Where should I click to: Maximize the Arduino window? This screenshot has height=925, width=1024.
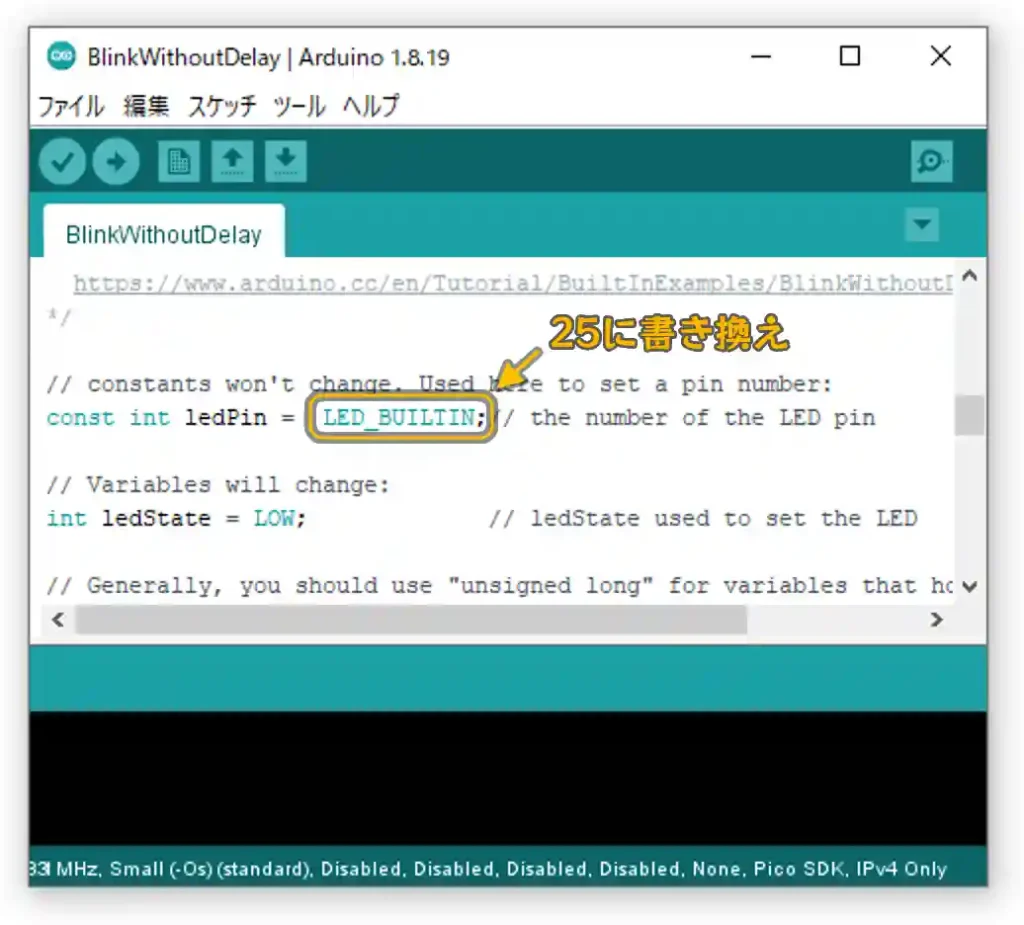point(850,56)
